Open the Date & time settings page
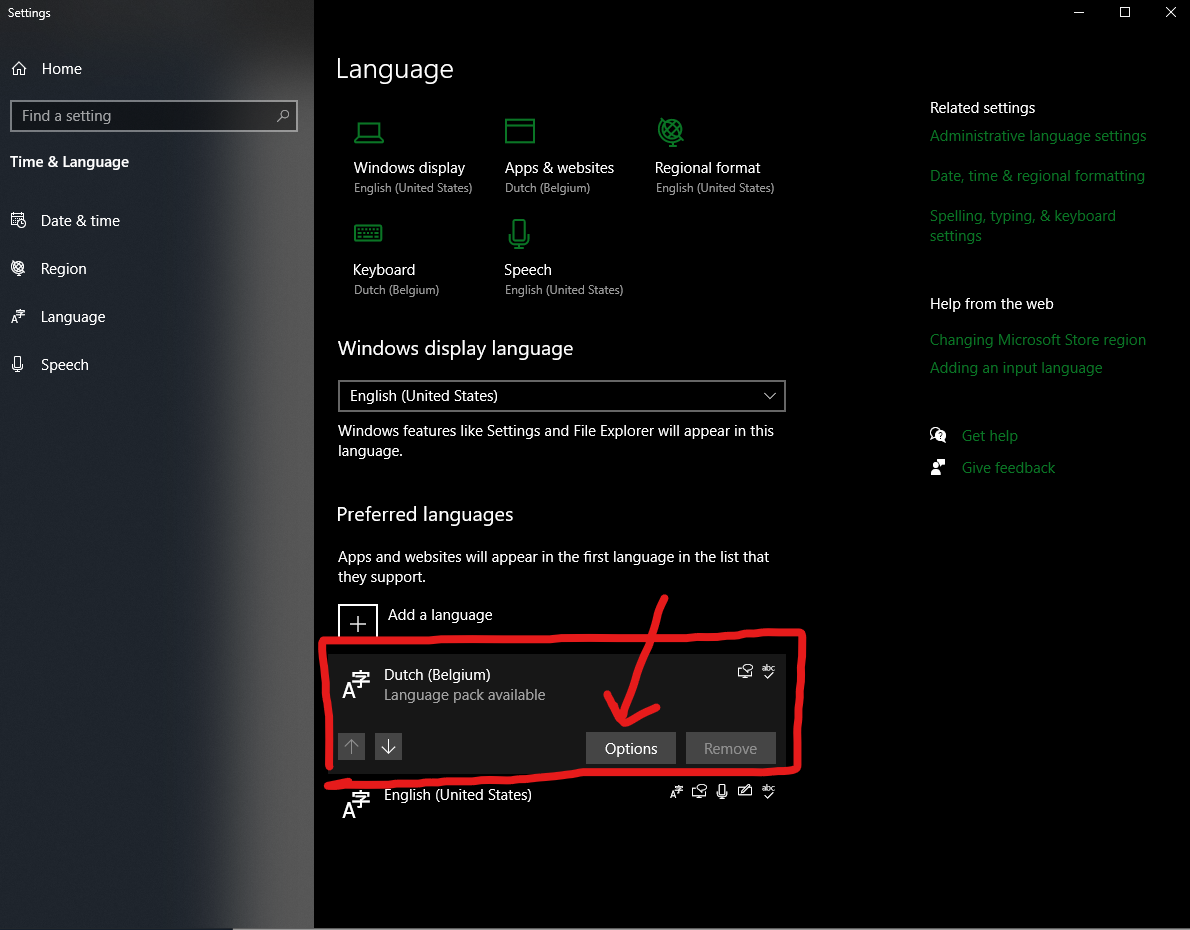1190x930 pixels. [80, 221]
